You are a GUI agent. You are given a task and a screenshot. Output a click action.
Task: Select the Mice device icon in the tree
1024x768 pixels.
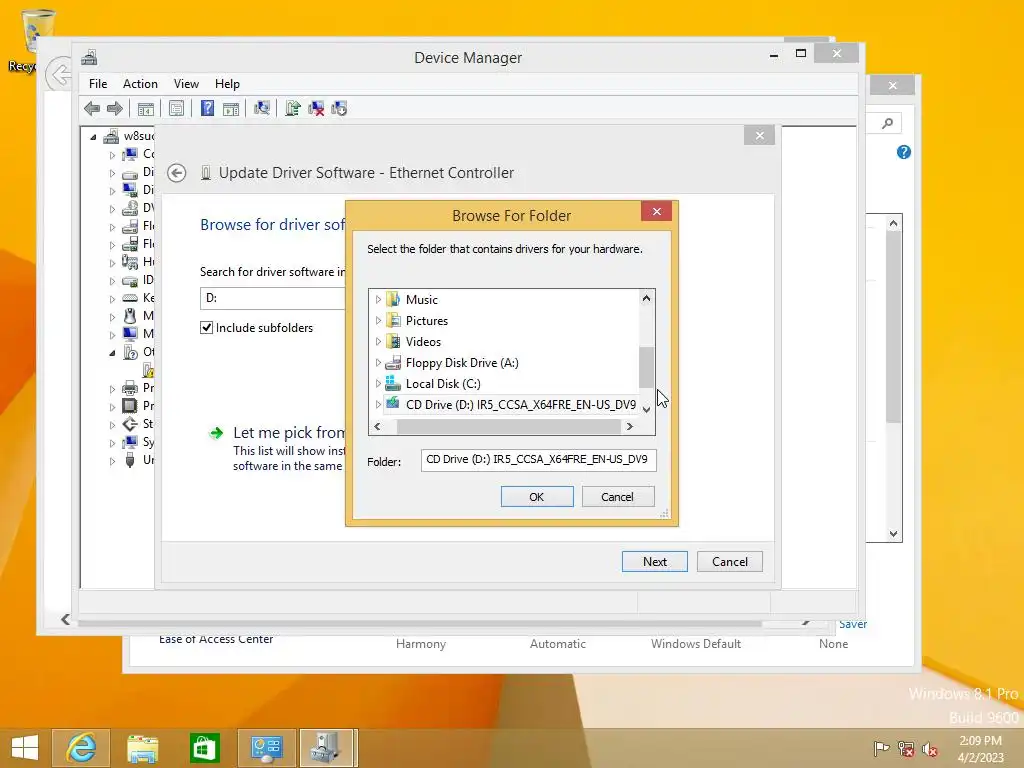pyautogui.click(x=130, y=316)
